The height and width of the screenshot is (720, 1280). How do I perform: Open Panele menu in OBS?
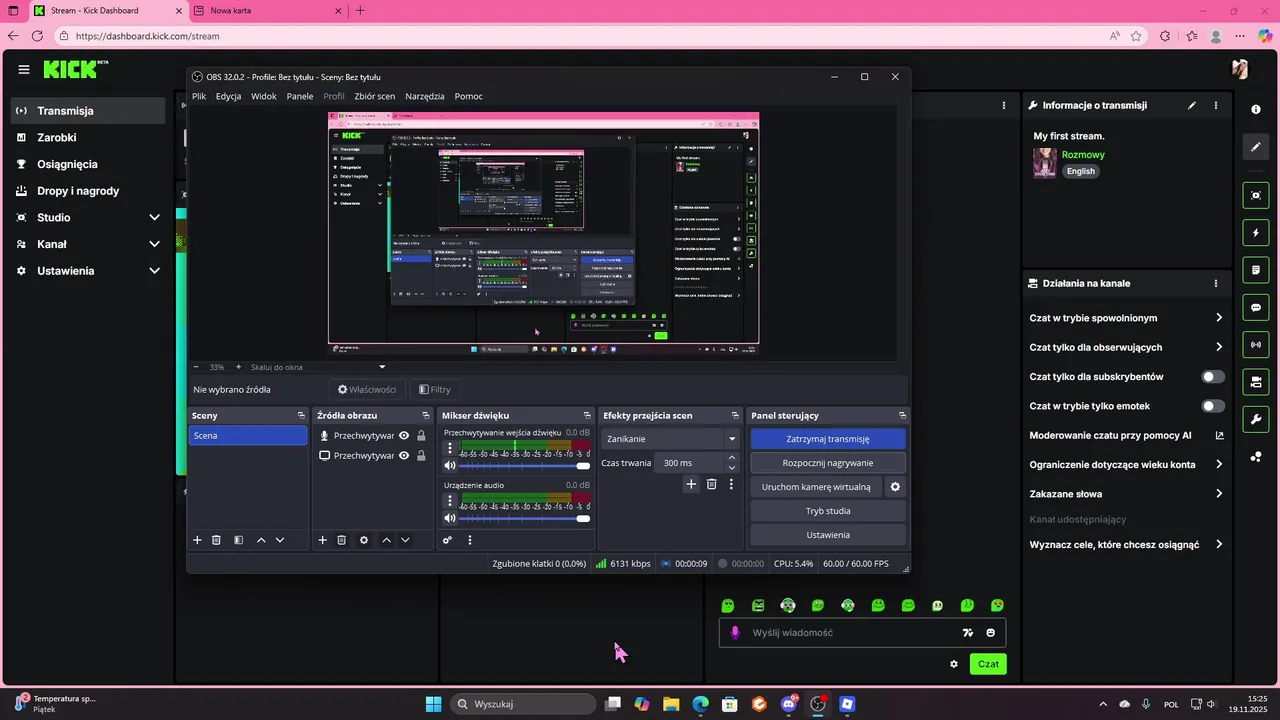(x=300, y=96)
